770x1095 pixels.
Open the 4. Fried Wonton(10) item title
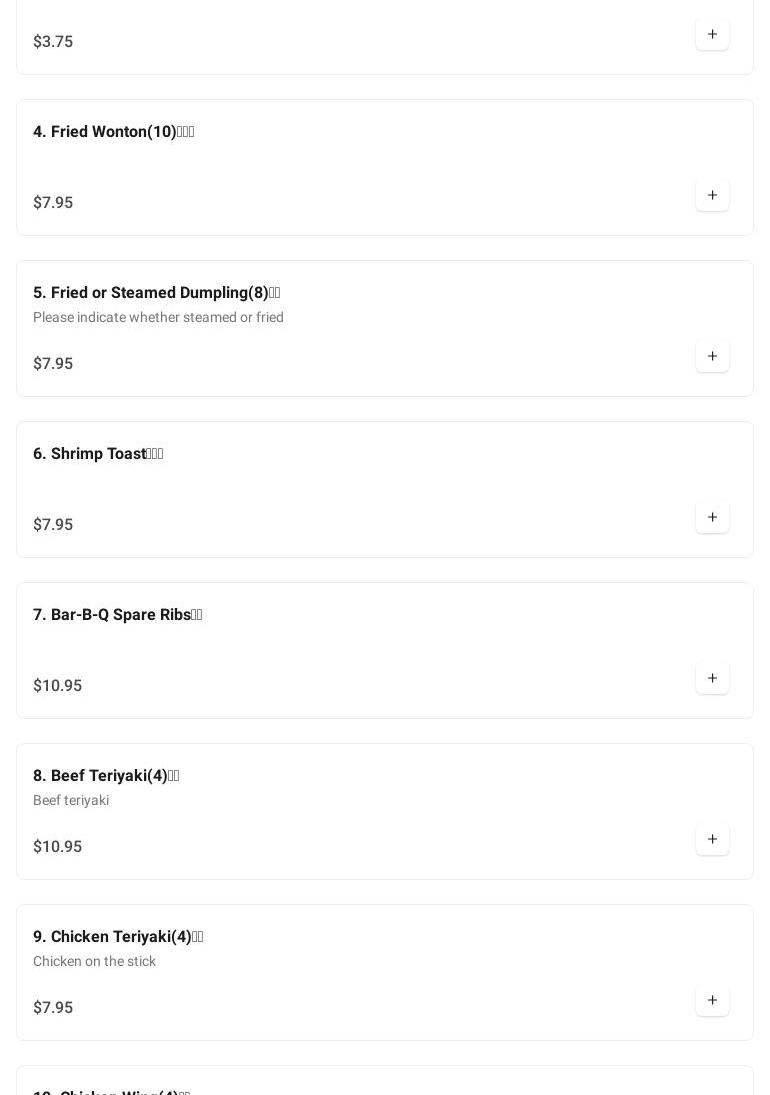tap(113, 132)
